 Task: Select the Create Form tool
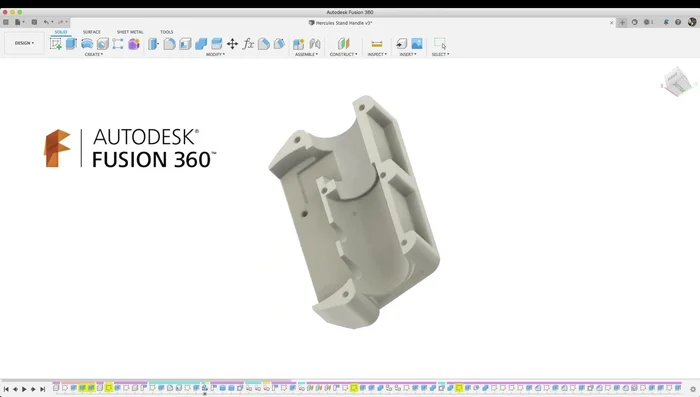pyautogui.click(x=118, y=44)
